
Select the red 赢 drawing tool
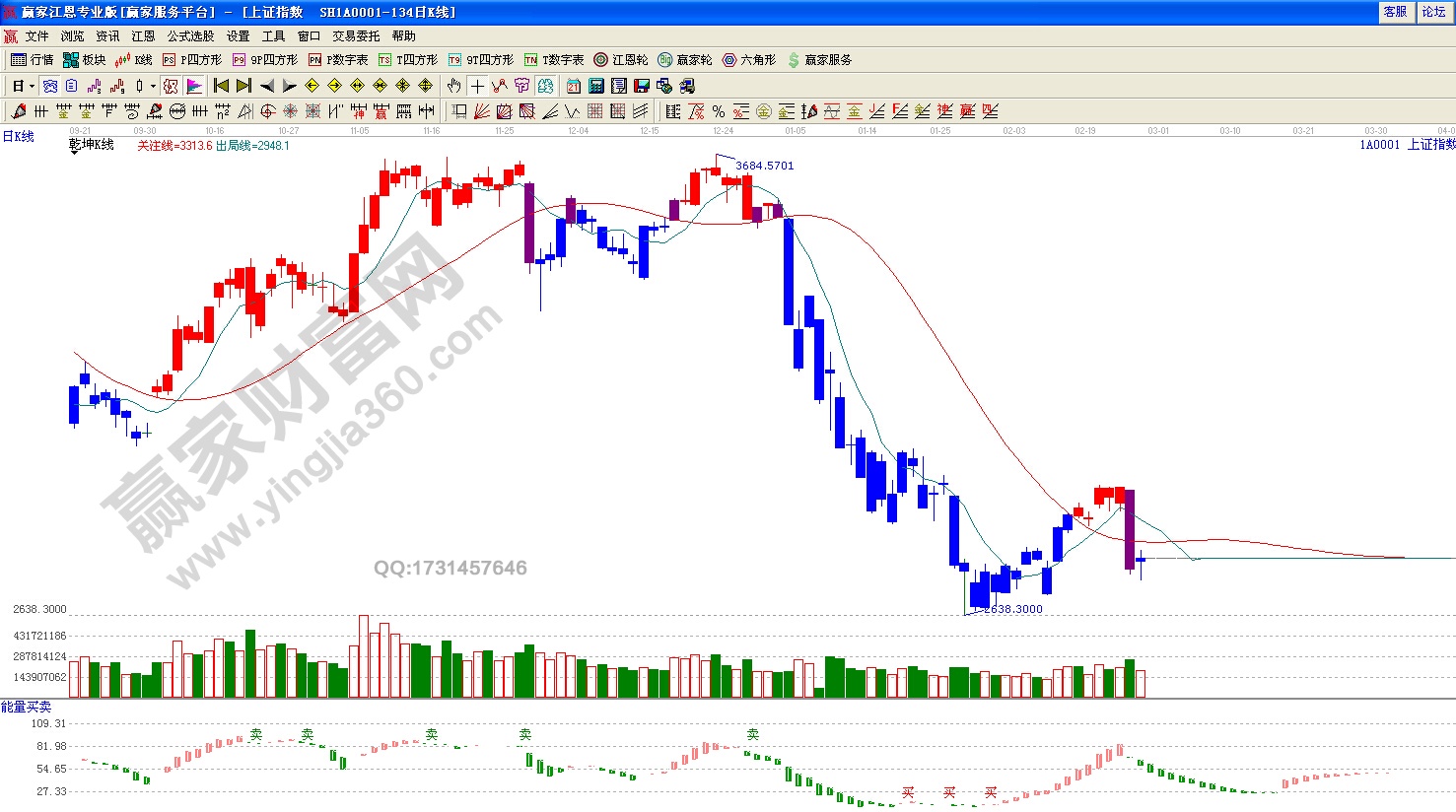(x=967, y=111)
